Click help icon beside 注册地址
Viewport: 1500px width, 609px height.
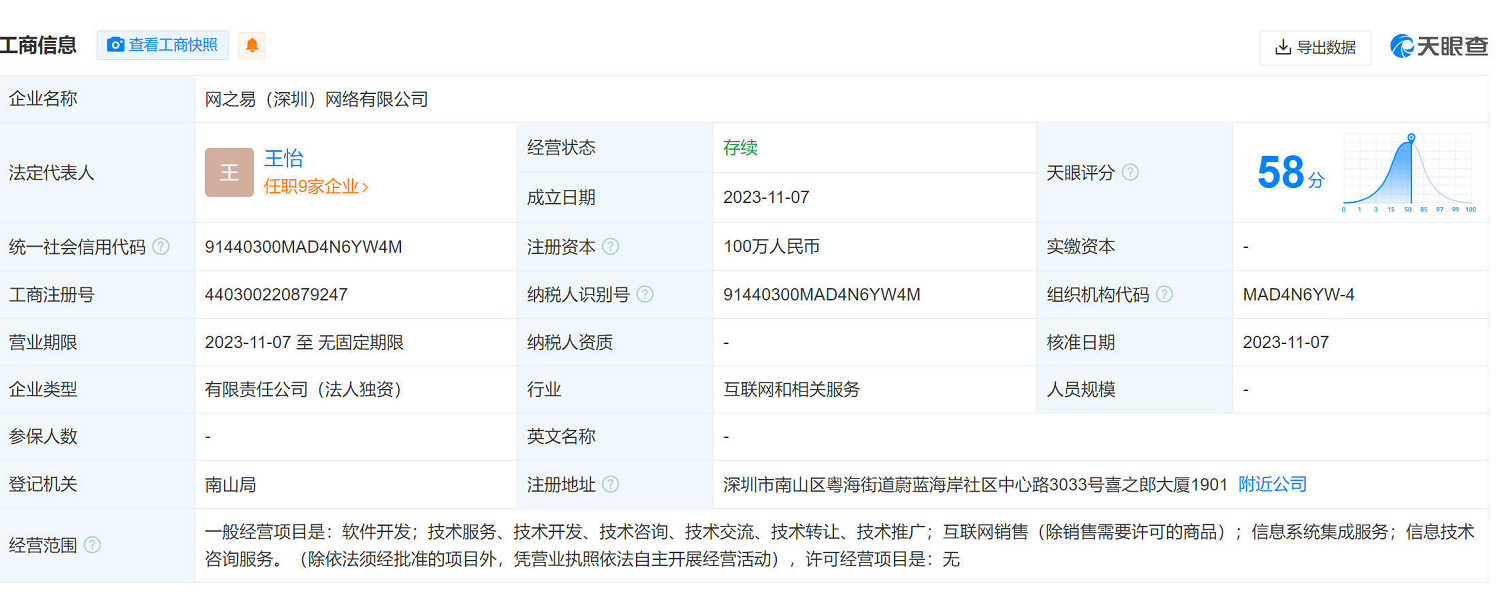(x=610, y=484)
